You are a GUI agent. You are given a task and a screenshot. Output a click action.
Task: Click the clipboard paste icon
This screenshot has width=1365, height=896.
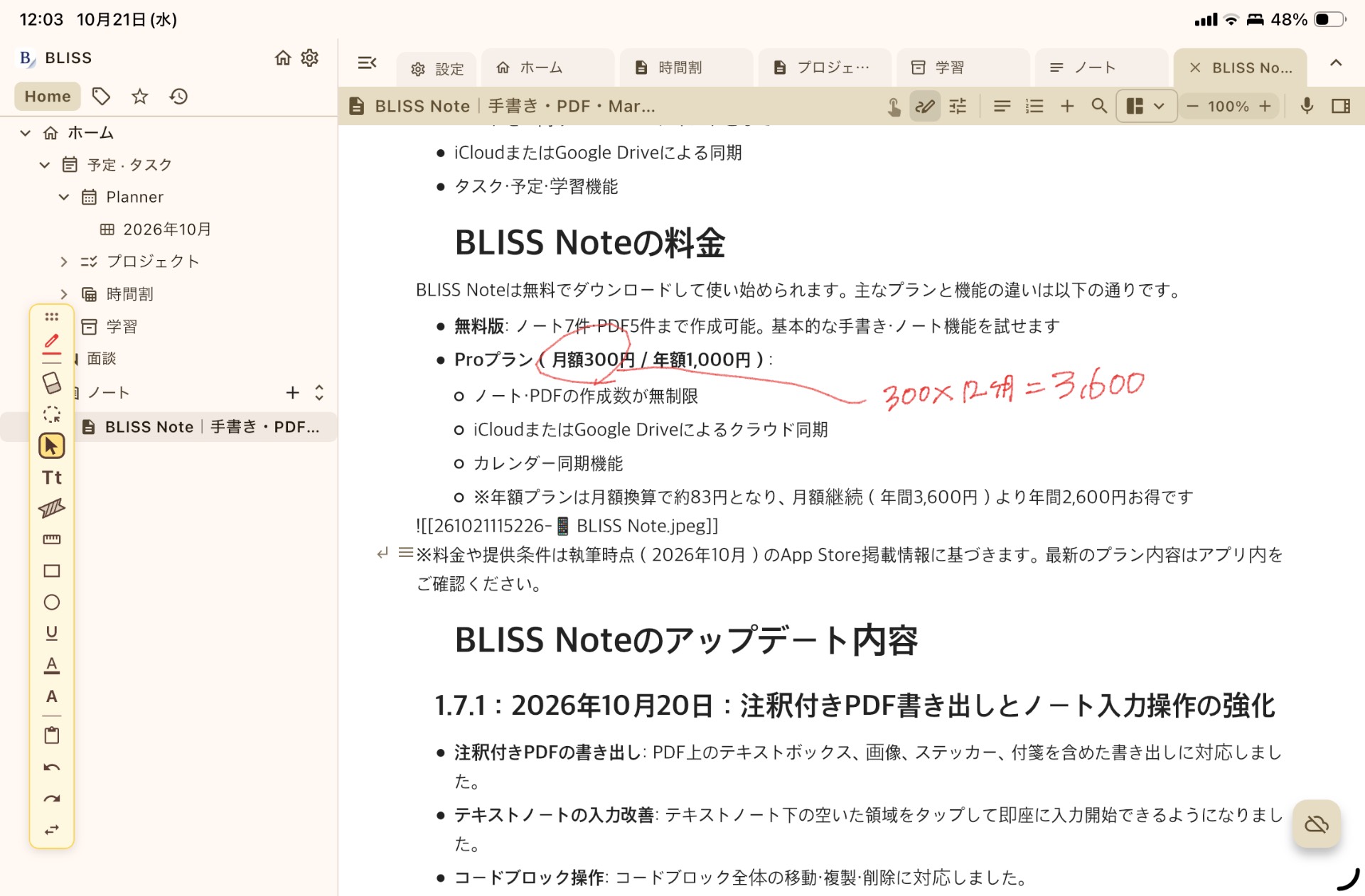tap(51, 735)
